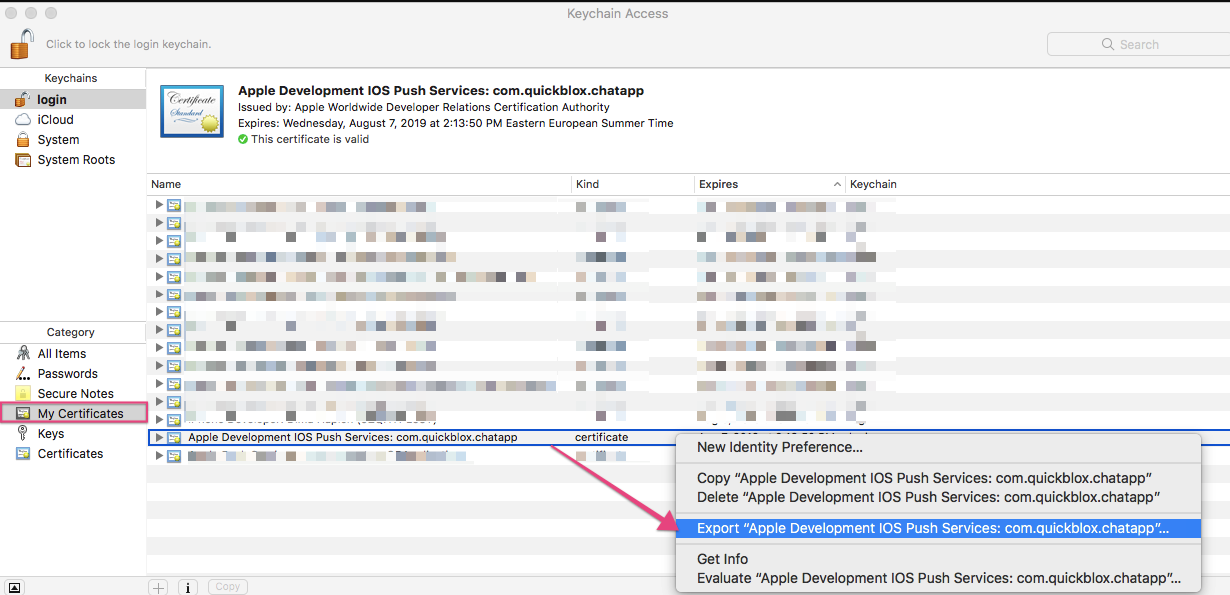Image resolution: width=1230 pixels, height=595 pixels.
Task: Click the Copy button in bottom bar
Action: pyautogui.click(x=228, y=587)
